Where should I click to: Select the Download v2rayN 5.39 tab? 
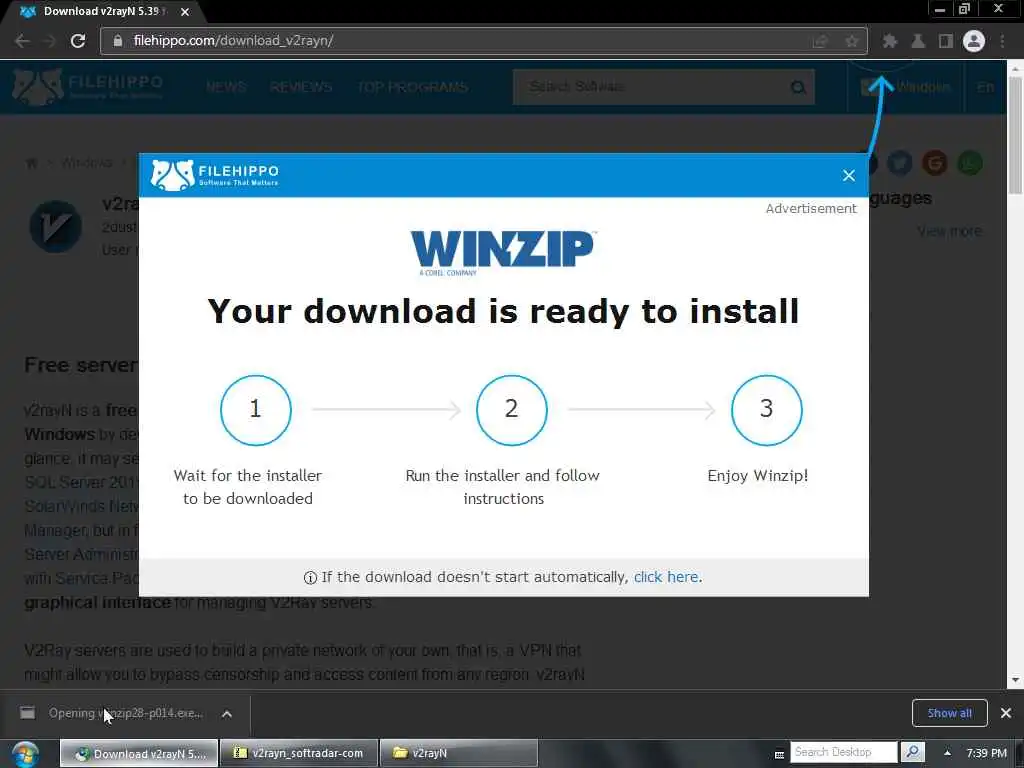104,12
